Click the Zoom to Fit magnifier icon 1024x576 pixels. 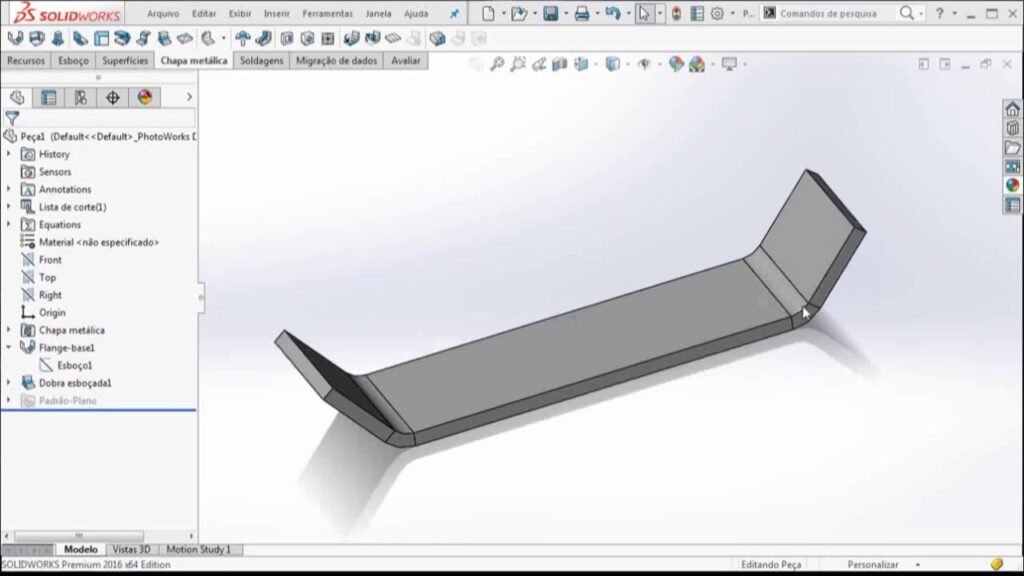tap(496, 64)
